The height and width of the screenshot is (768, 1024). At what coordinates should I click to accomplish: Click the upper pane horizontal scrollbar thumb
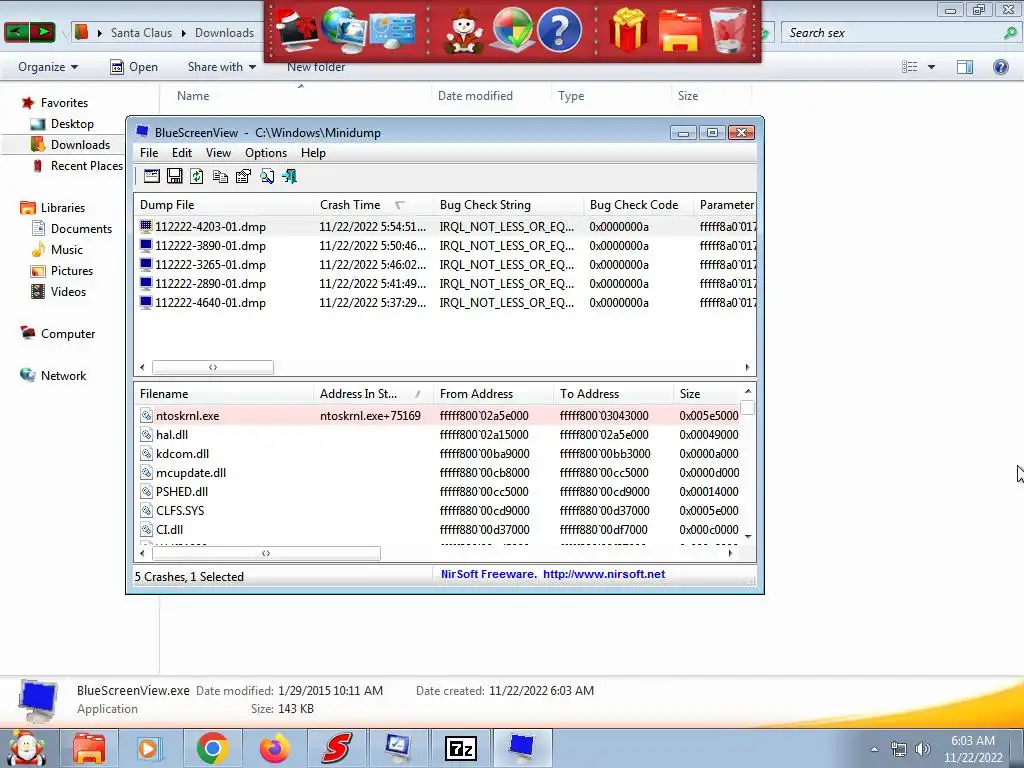click(213, 368)
